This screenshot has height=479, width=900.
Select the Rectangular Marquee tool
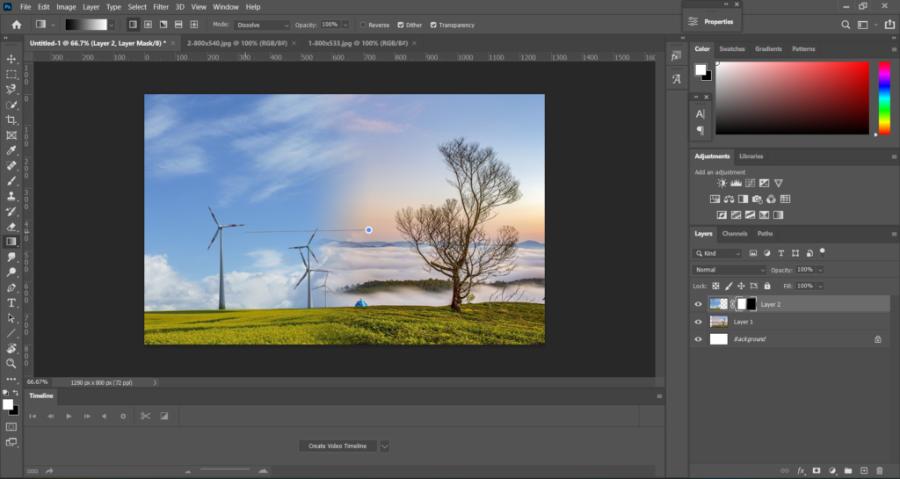[11, 75]
